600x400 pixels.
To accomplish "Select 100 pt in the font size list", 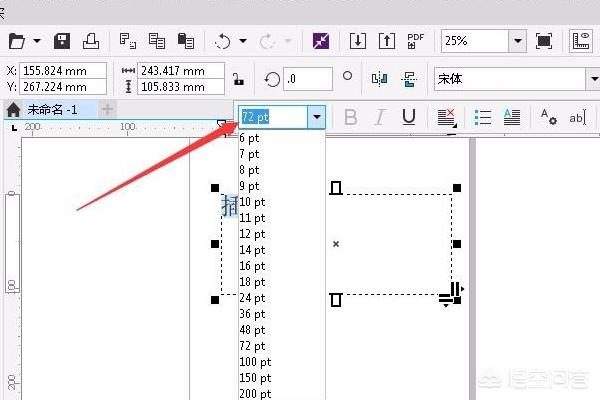I will point(255,362).
